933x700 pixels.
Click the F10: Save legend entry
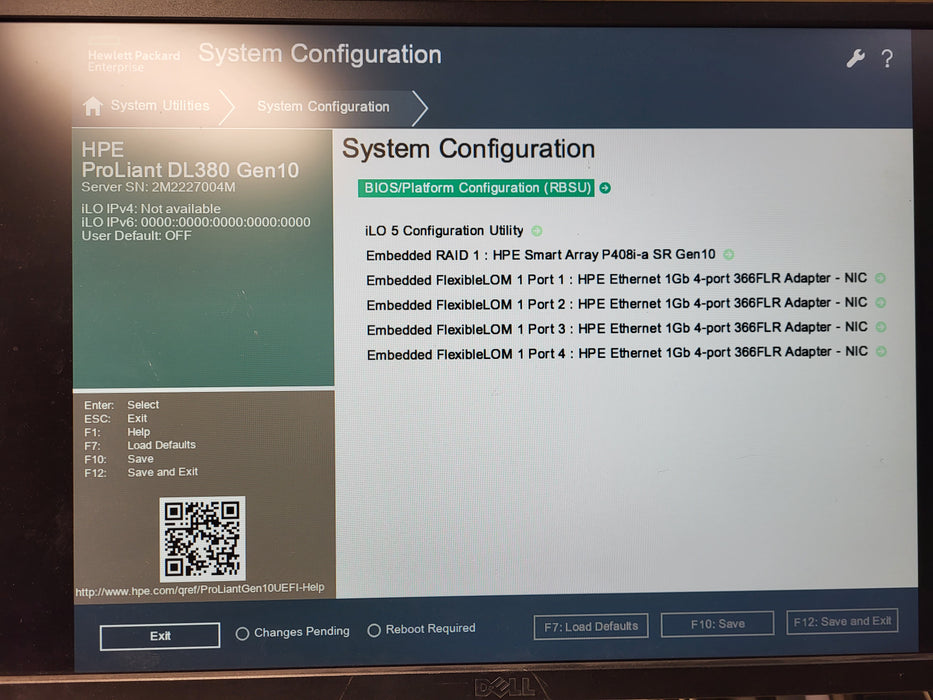(x=118, y=459)
